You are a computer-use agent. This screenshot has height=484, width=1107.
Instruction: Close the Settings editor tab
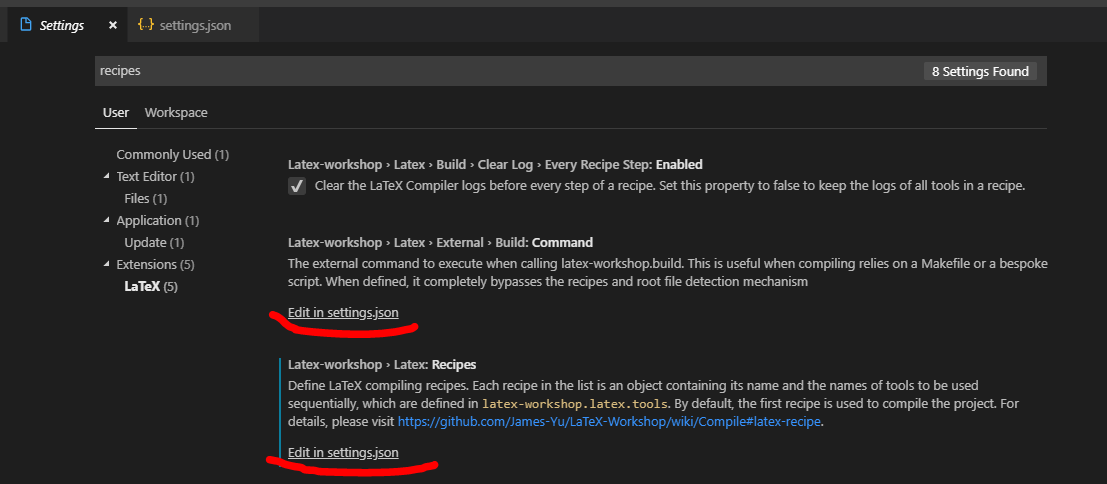[x=112, y=25]
